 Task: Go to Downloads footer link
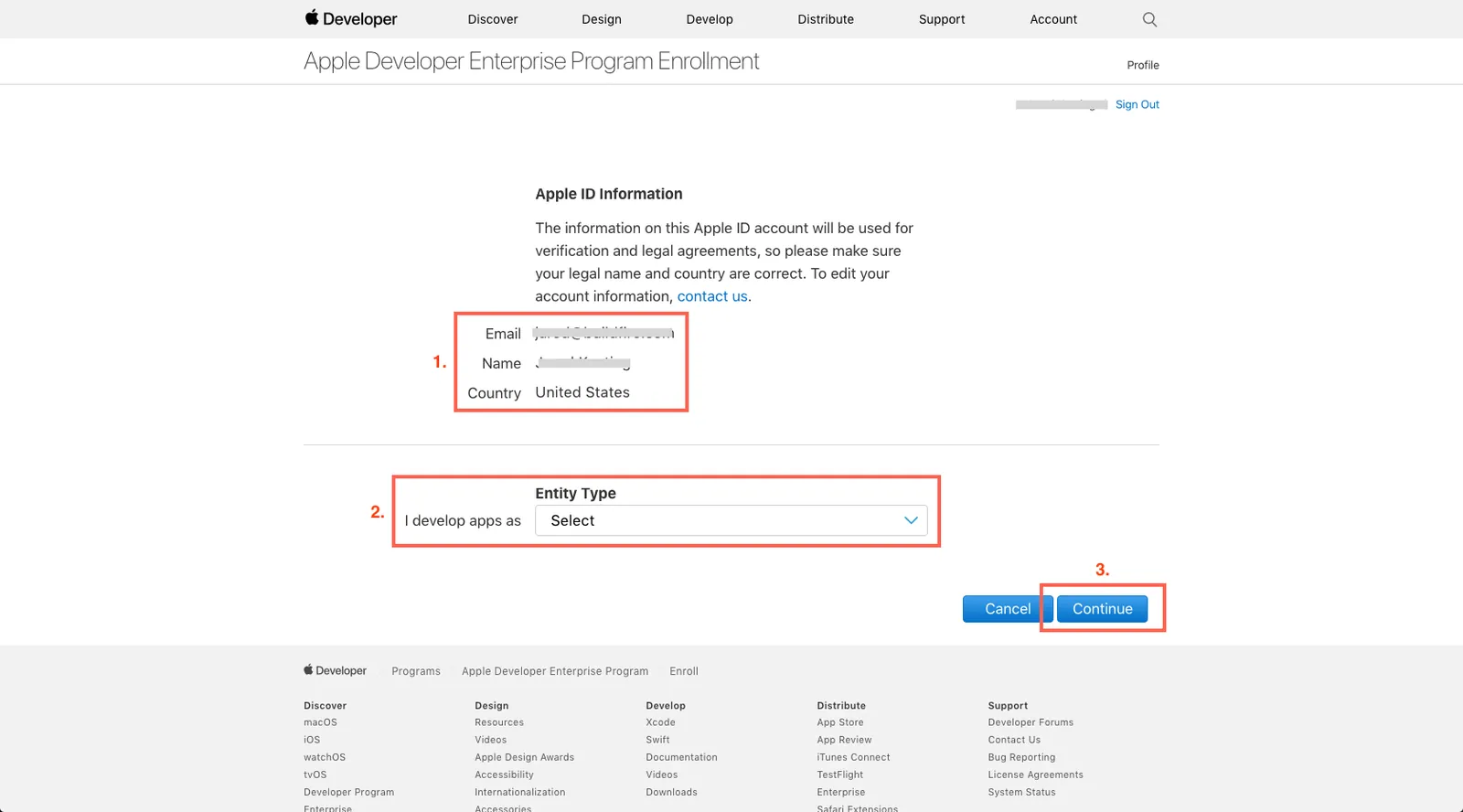pos(671,792)
